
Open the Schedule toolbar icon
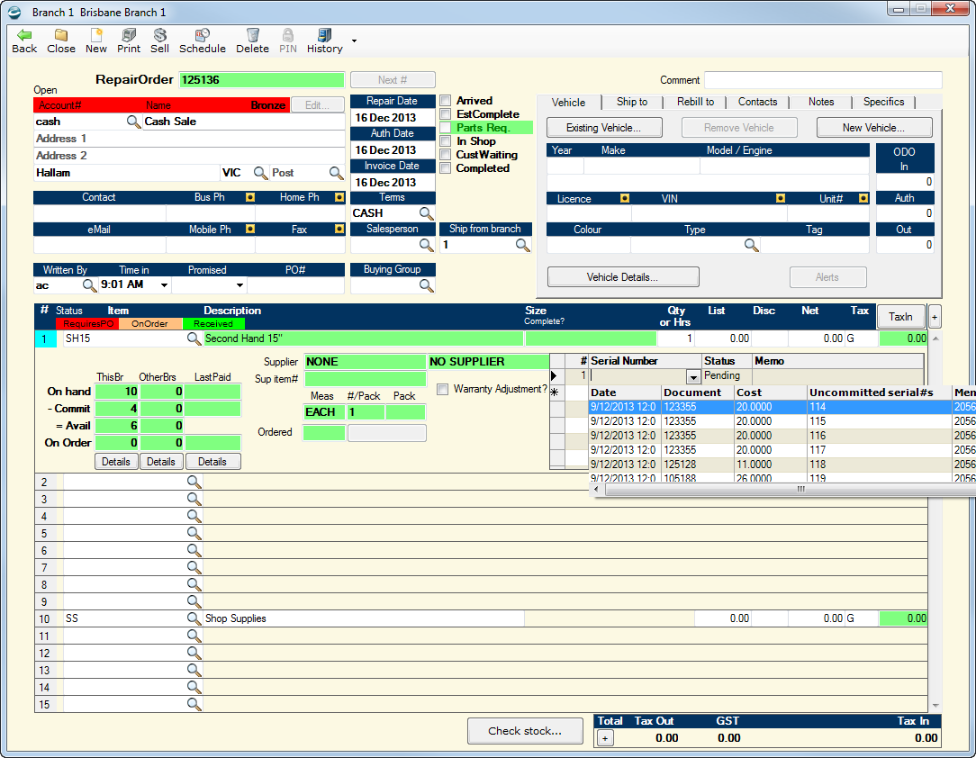[x=202, y=35]
